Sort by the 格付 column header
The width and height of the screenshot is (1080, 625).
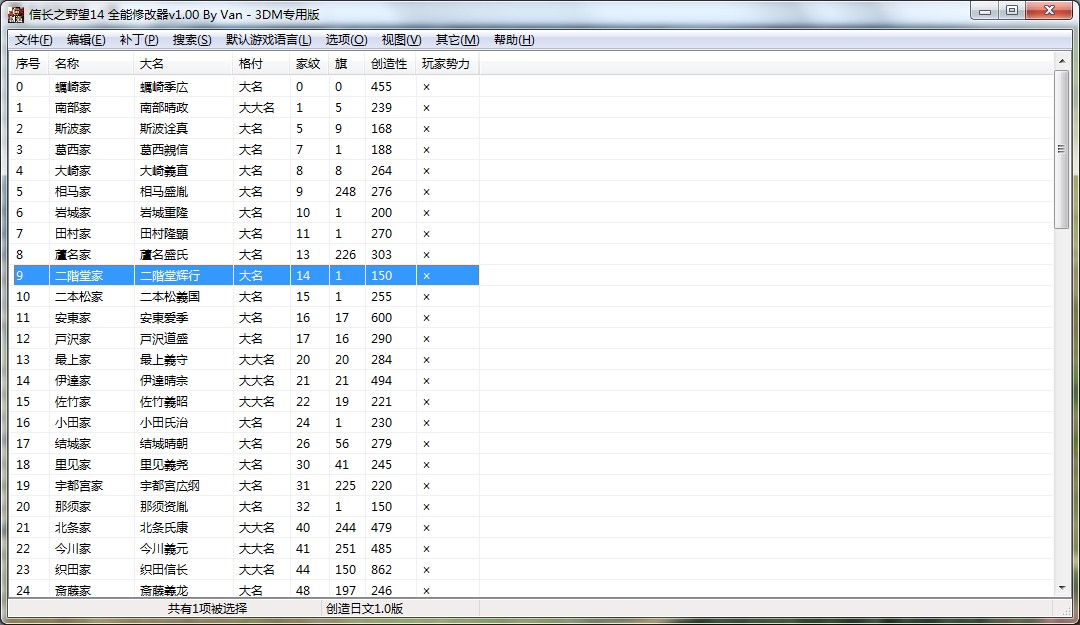click(x=261, y=63)
